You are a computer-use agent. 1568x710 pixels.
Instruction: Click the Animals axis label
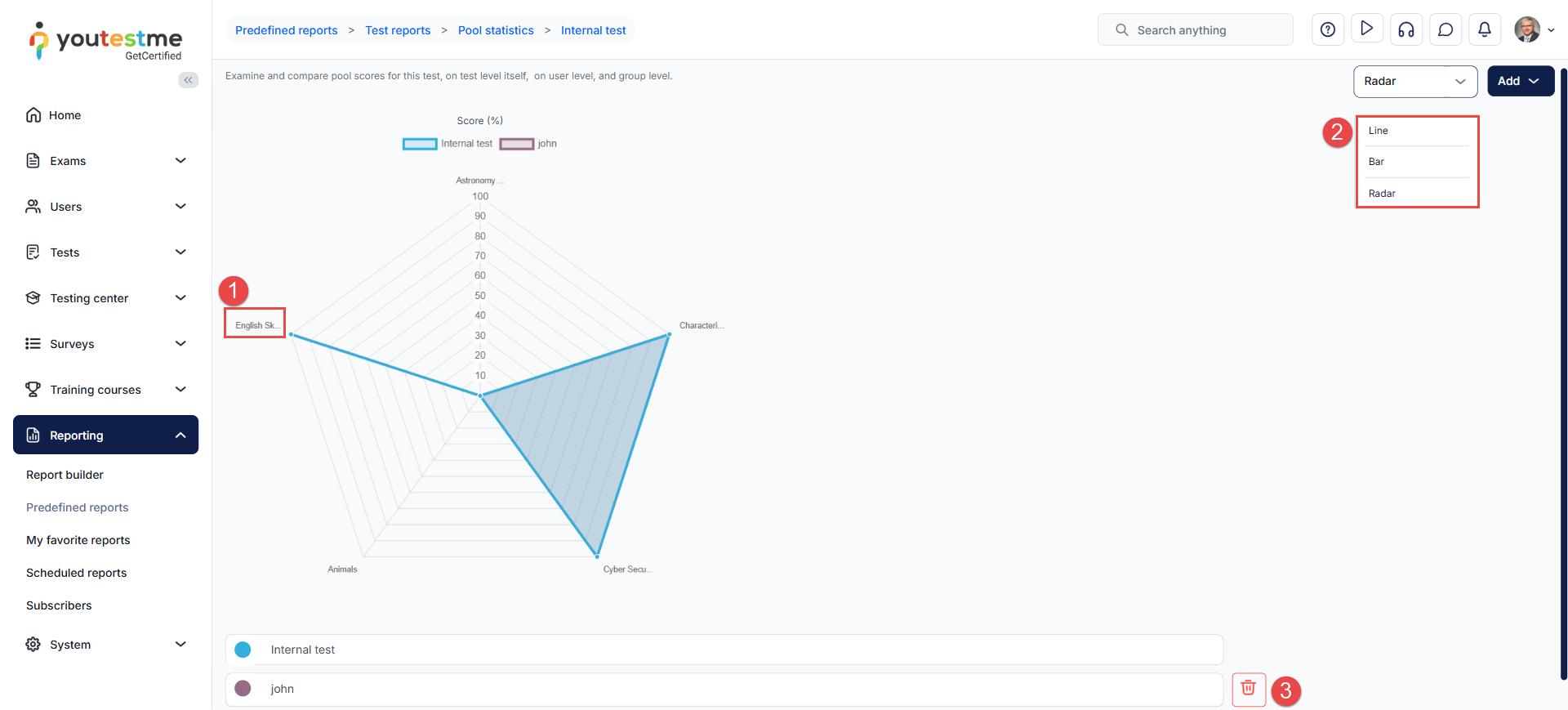pyautogui.click(x=342, y=569)
